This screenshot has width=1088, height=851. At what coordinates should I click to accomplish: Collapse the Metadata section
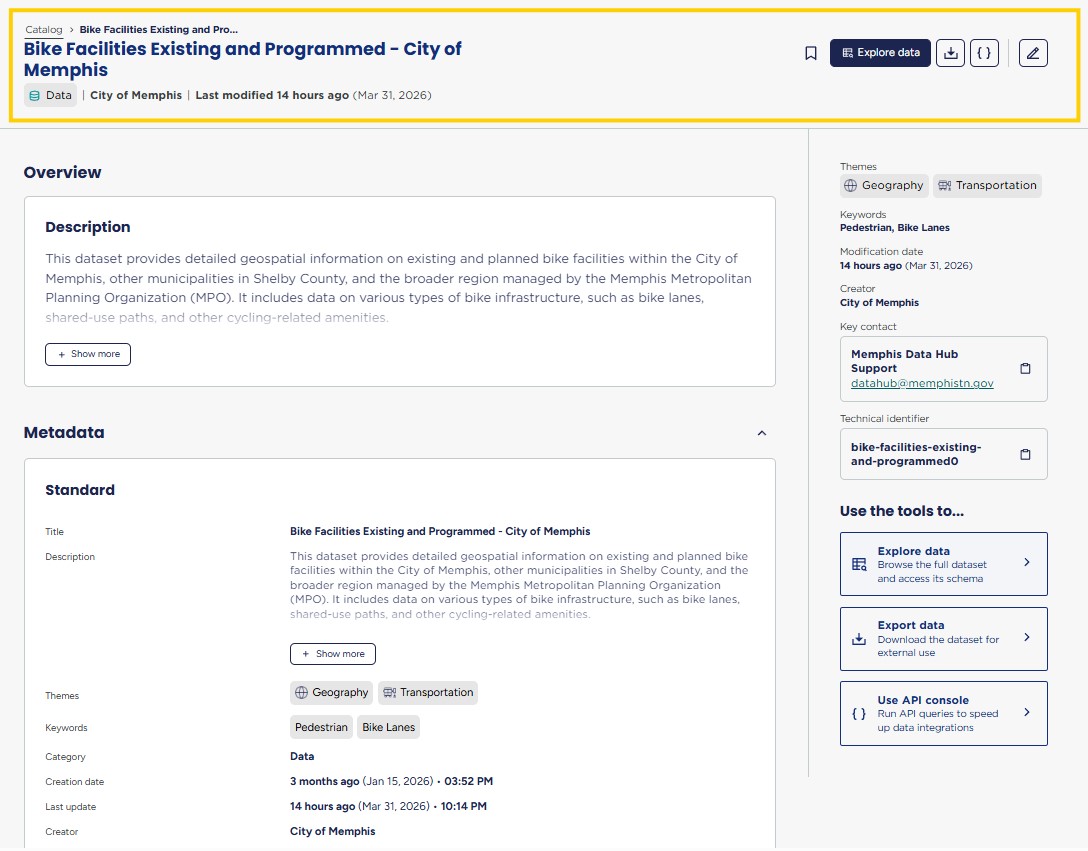click(762, 433)
